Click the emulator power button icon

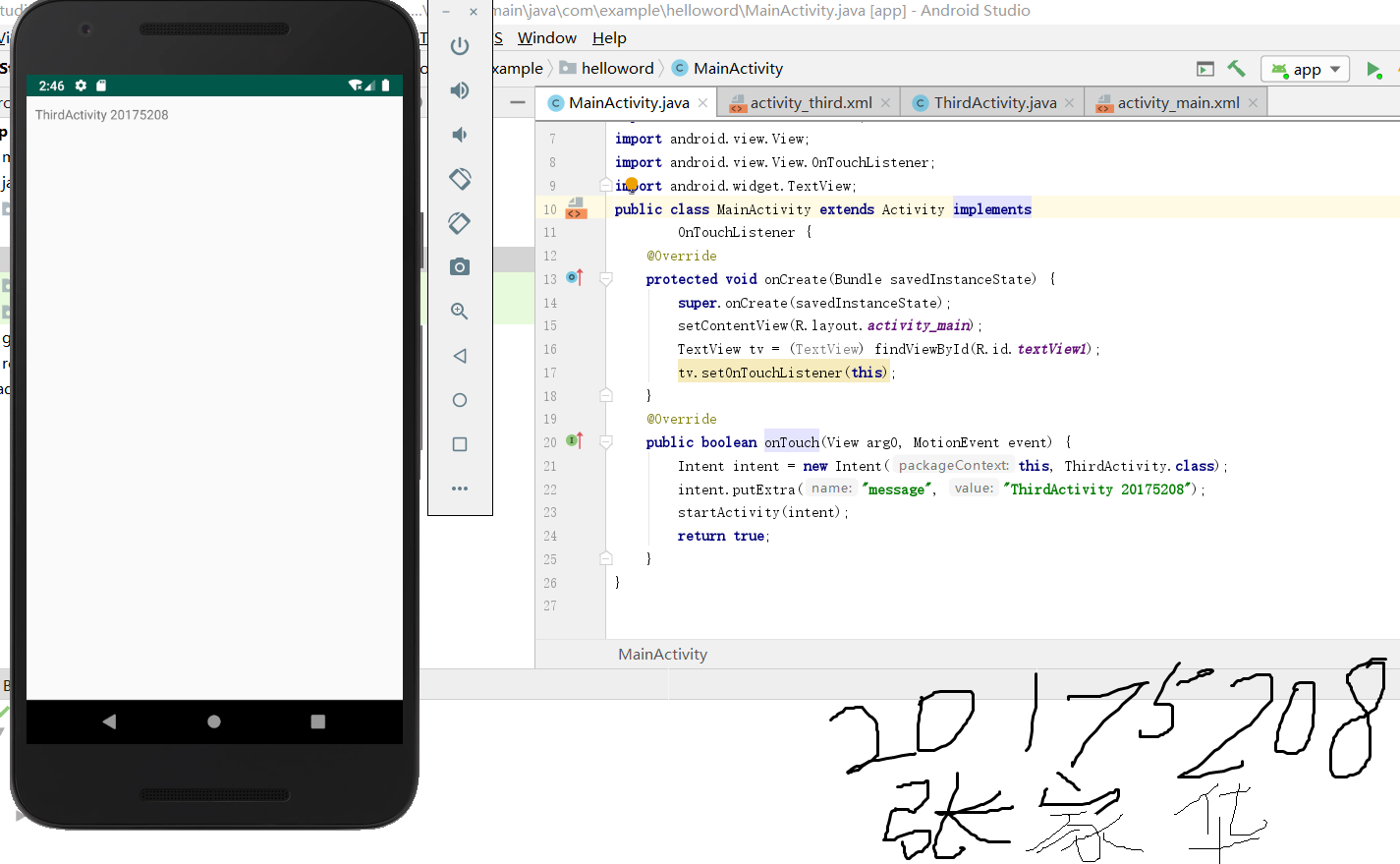coord(459,46)
